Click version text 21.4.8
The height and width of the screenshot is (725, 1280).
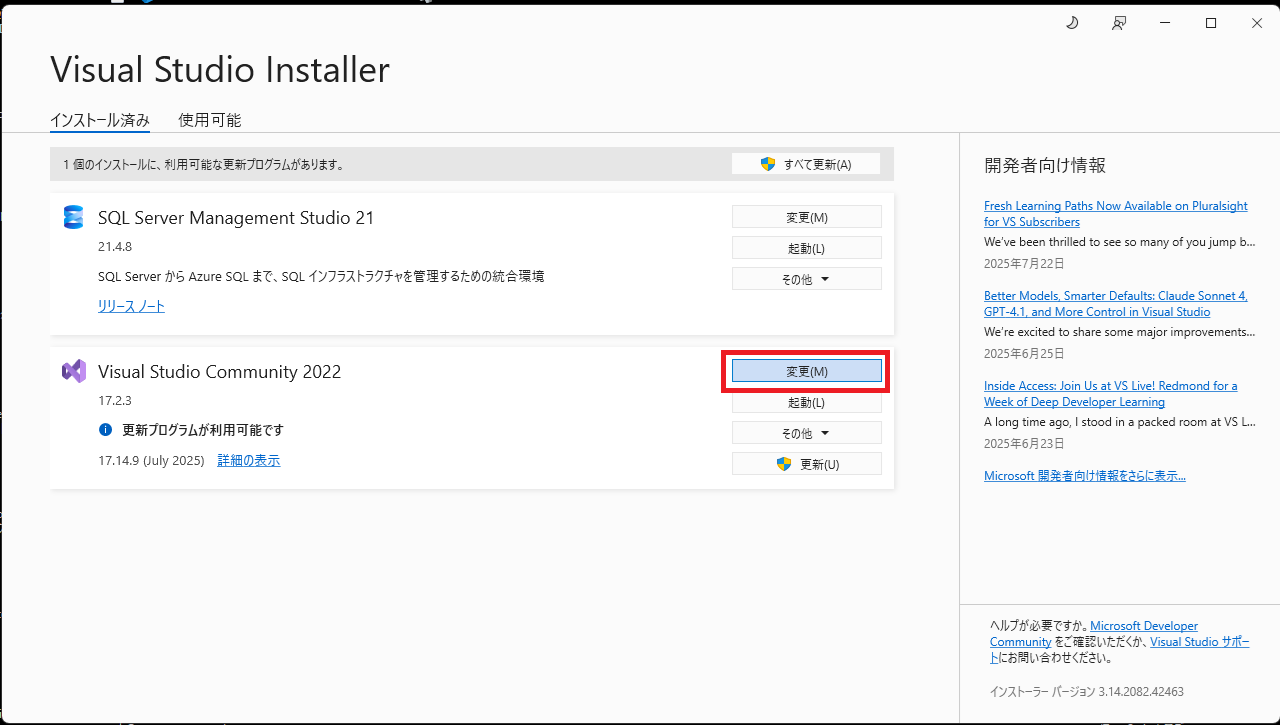115,246
